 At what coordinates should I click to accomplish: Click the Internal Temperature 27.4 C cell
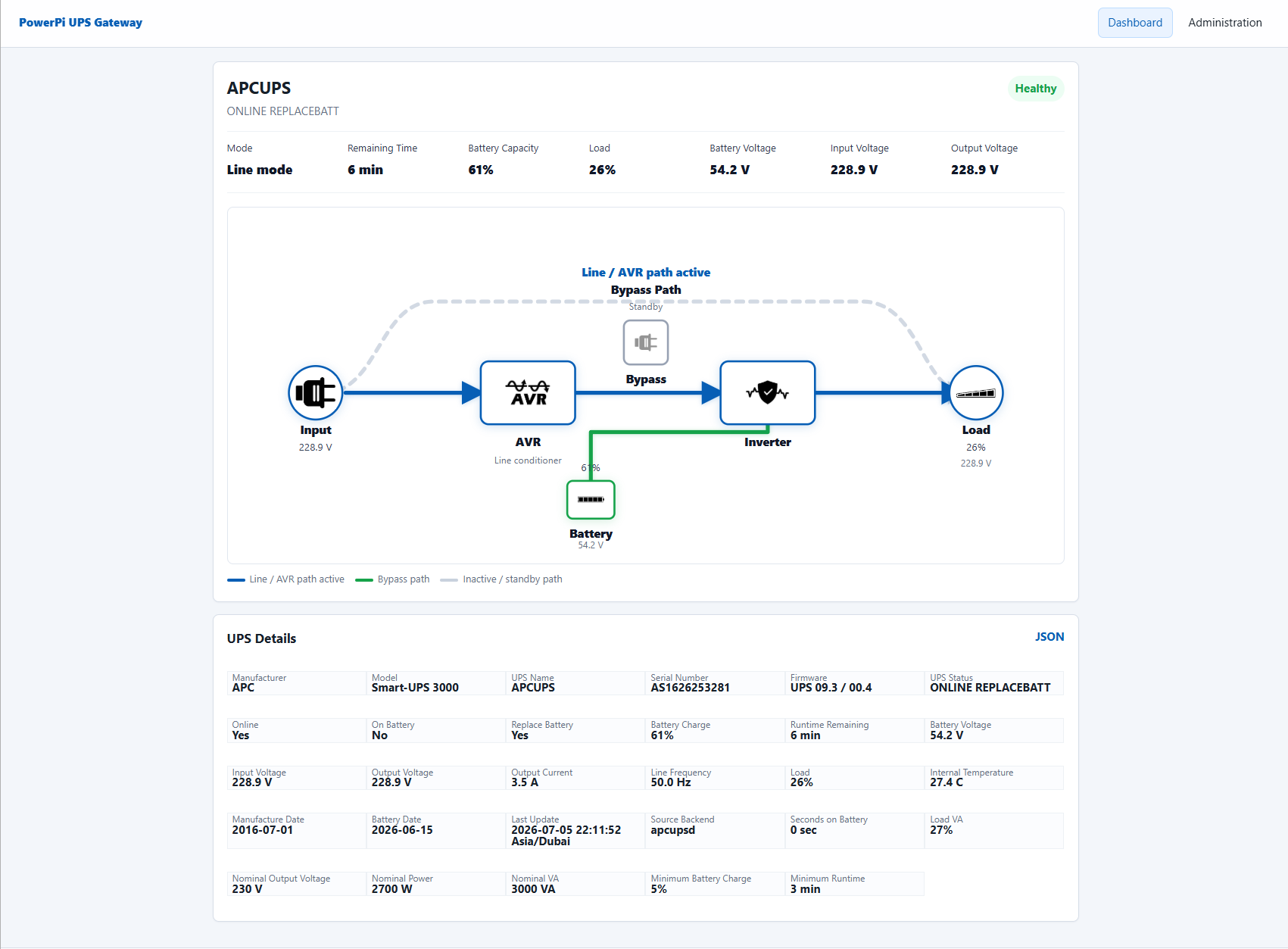coord(994,778)
